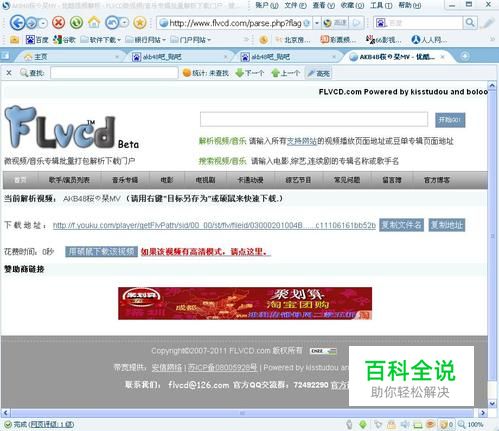Click the high-speed mode icon beside address bar
Screen dimensions: 499x431
(335, 23)
